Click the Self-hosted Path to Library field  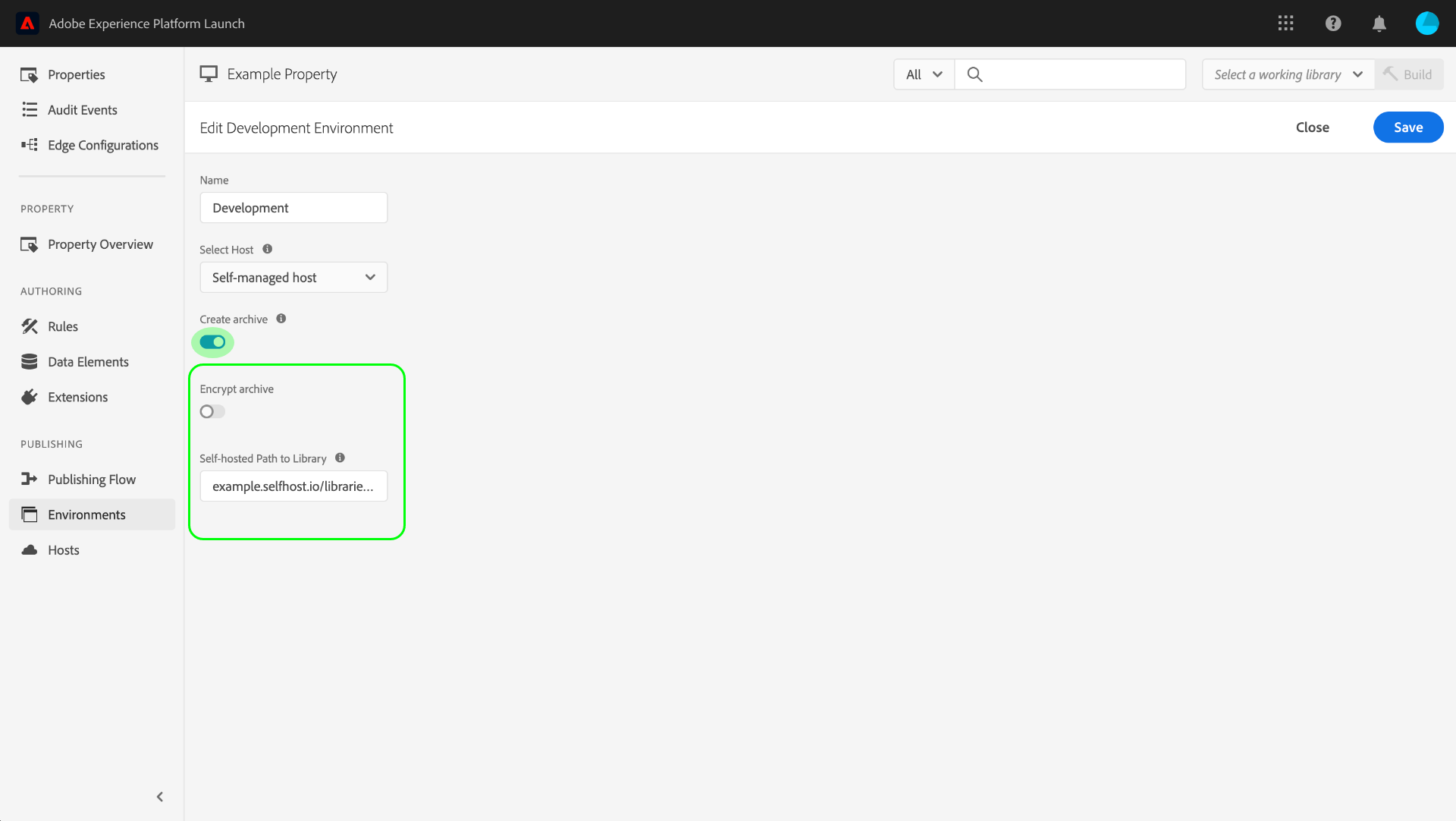(293, 486)
